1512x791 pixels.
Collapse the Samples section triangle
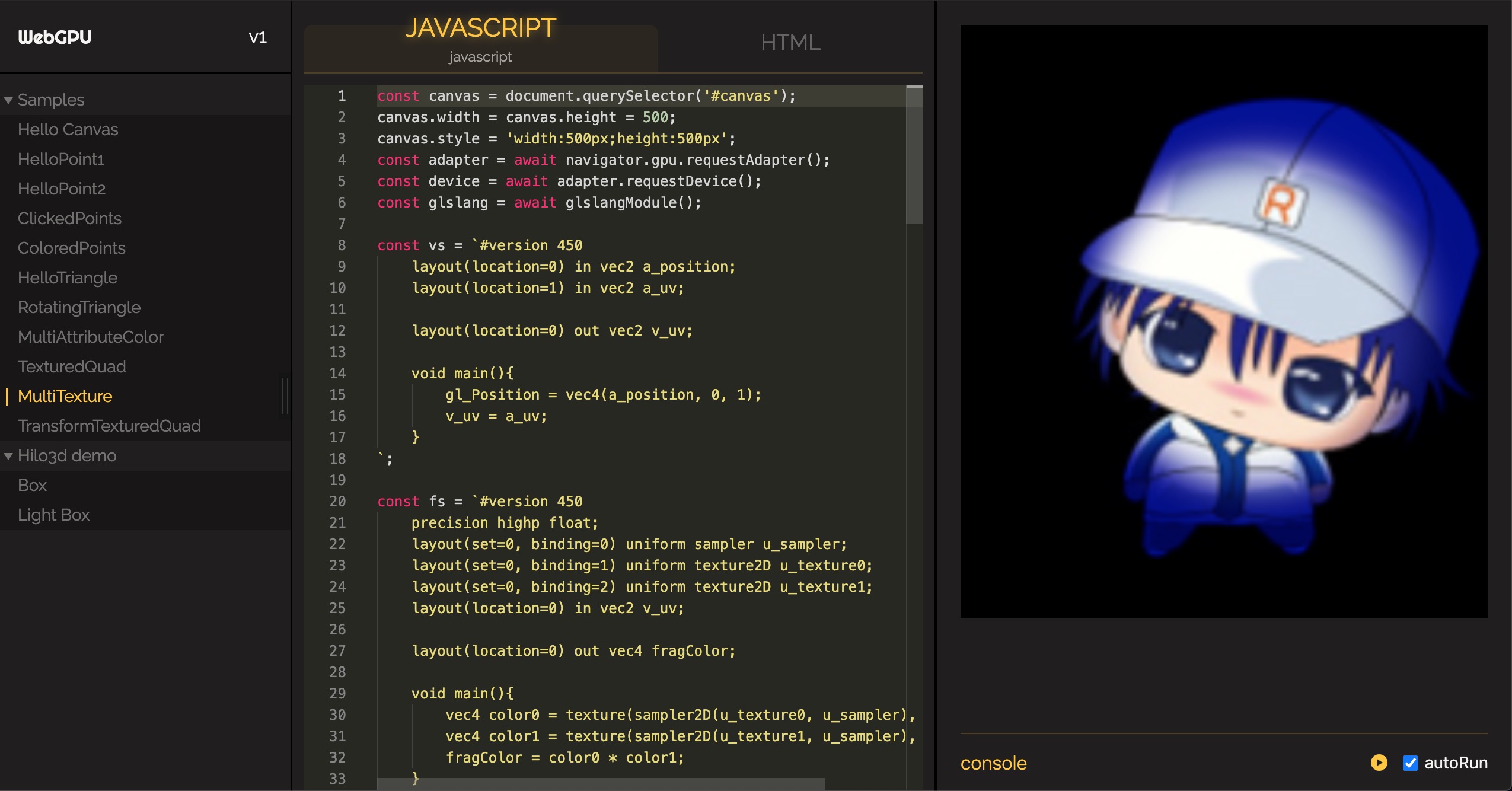(8, 100)
